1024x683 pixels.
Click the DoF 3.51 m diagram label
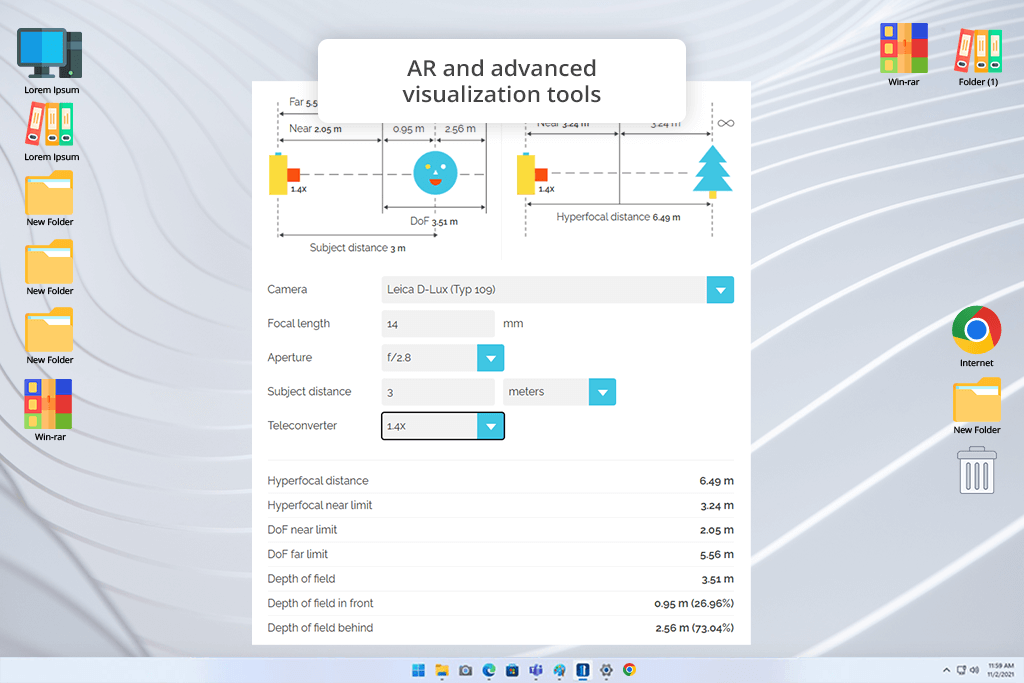click(x=434, y=221)
